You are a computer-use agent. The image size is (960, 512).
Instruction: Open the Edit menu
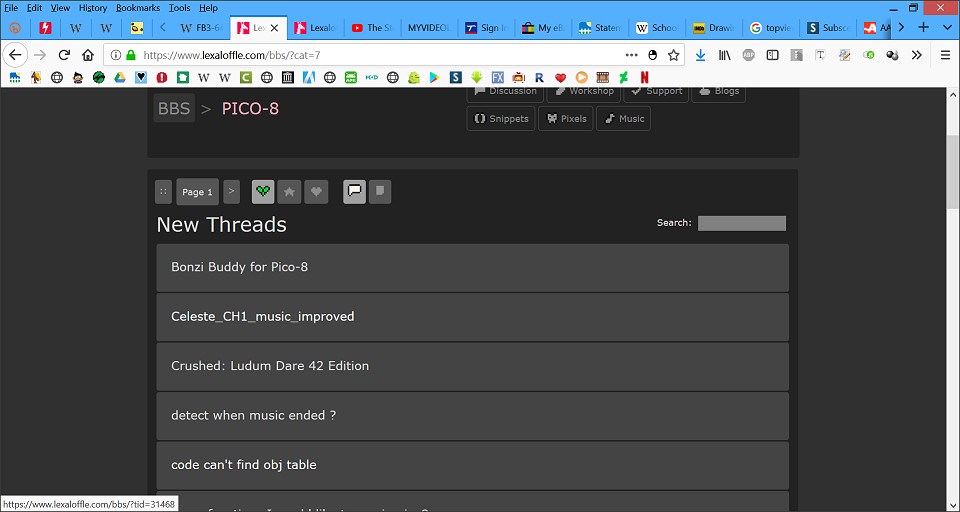34,8
